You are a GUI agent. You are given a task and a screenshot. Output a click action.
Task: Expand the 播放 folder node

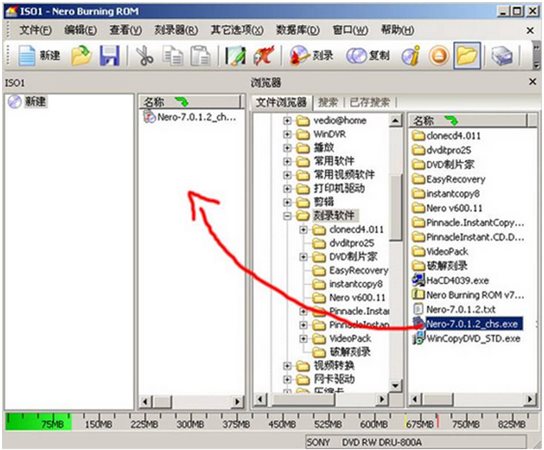click(x=287, y=148)
